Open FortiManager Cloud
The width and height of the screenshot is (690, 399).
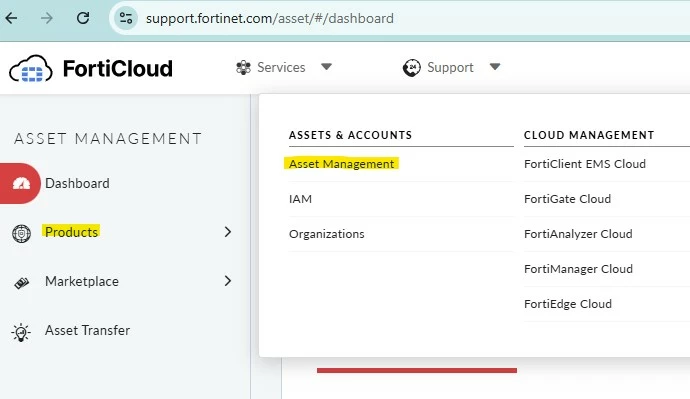point(578,269)
